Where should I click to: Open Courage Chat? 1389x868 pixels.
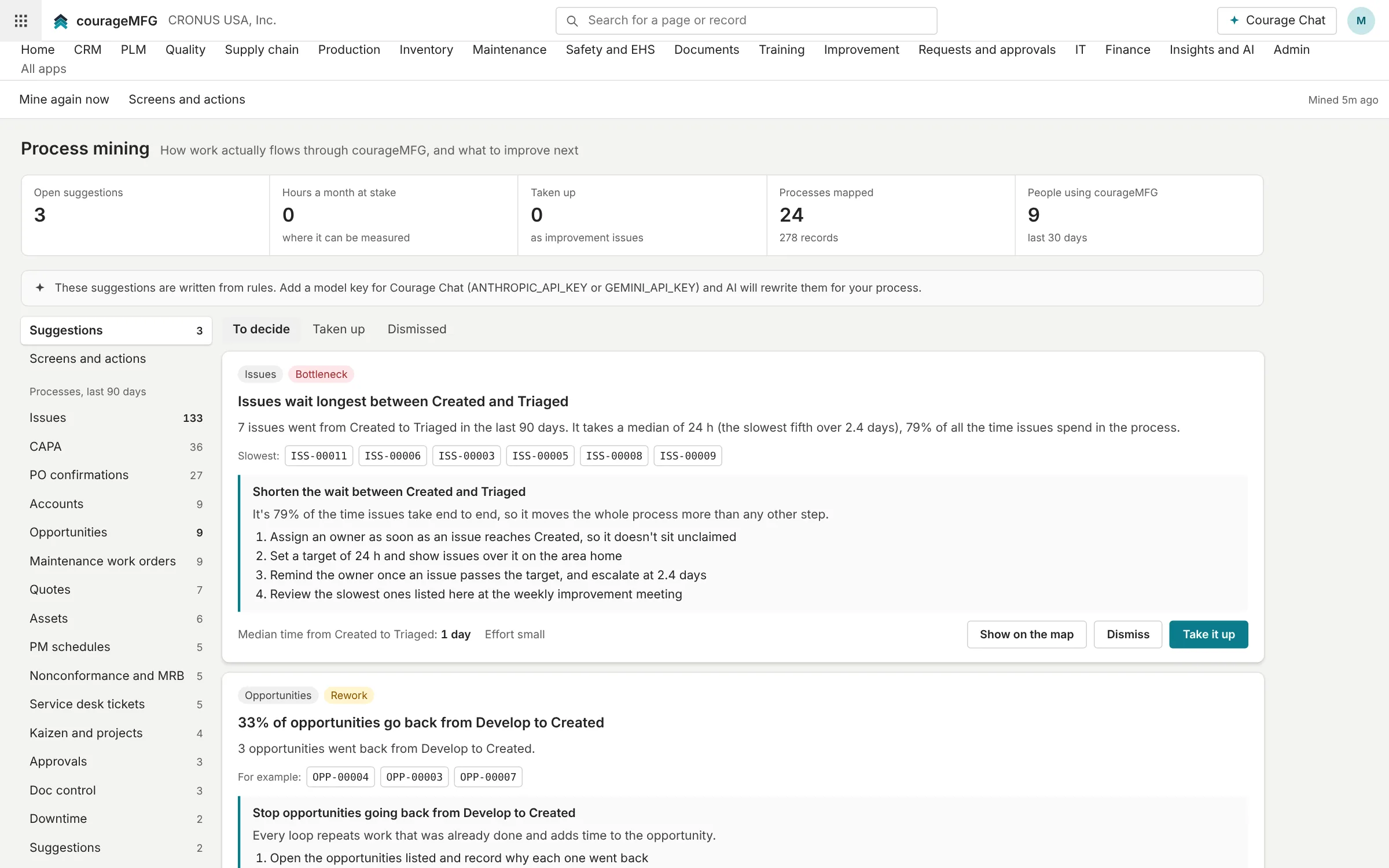1276,21
